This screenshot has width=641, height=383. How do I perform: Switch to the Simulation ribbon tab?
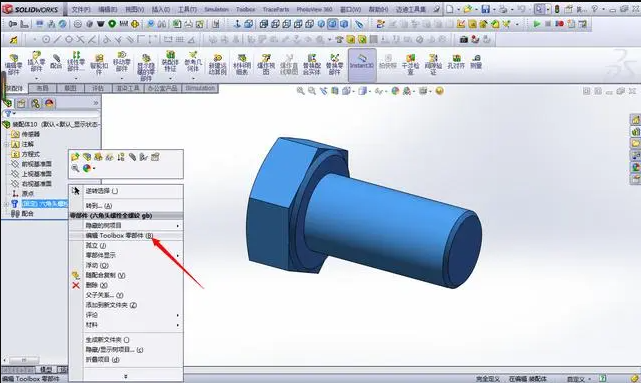click(x=200, y=88)
